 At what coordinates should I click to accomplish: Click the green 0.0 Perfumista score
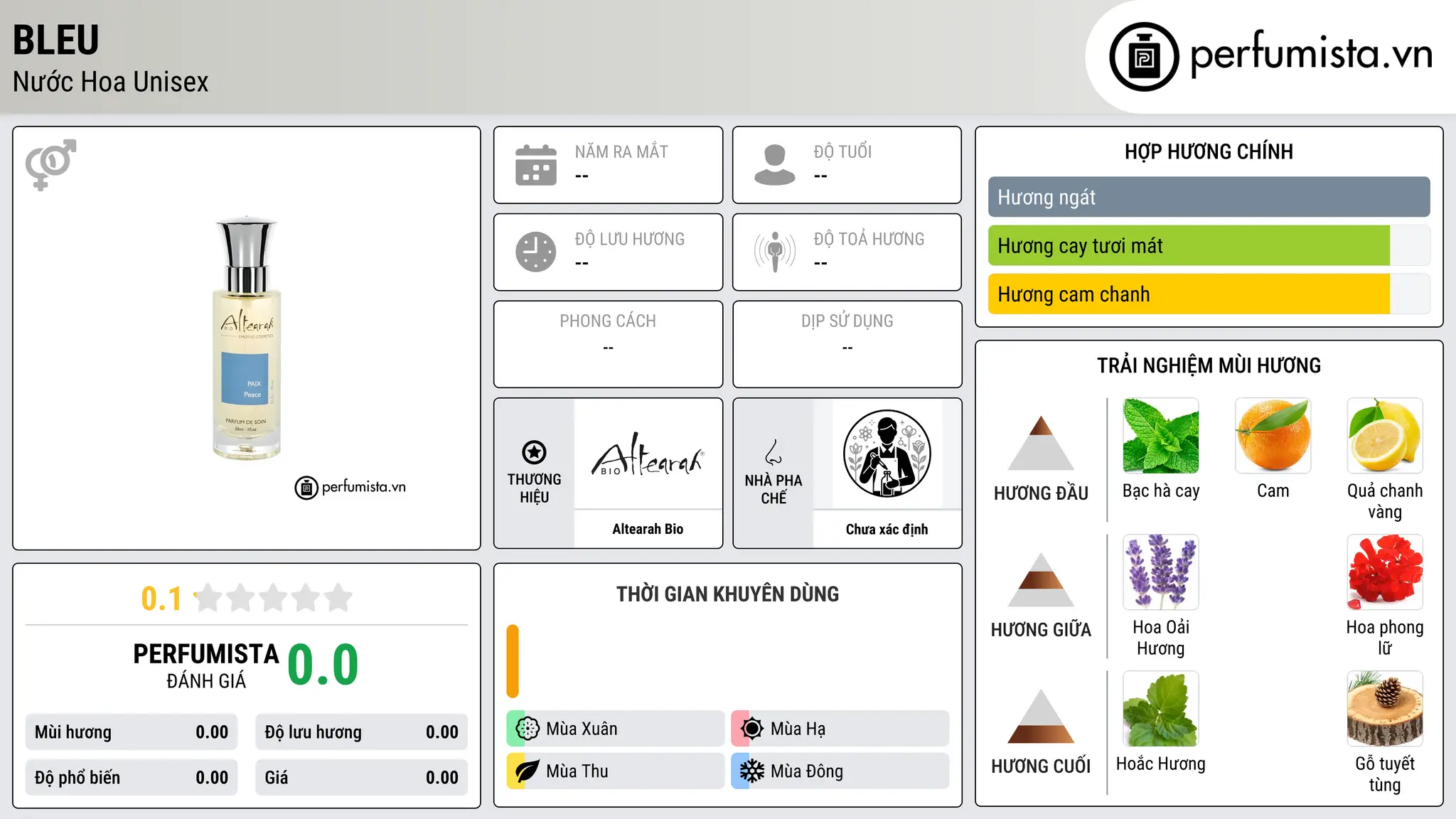[x=323, y=665]
